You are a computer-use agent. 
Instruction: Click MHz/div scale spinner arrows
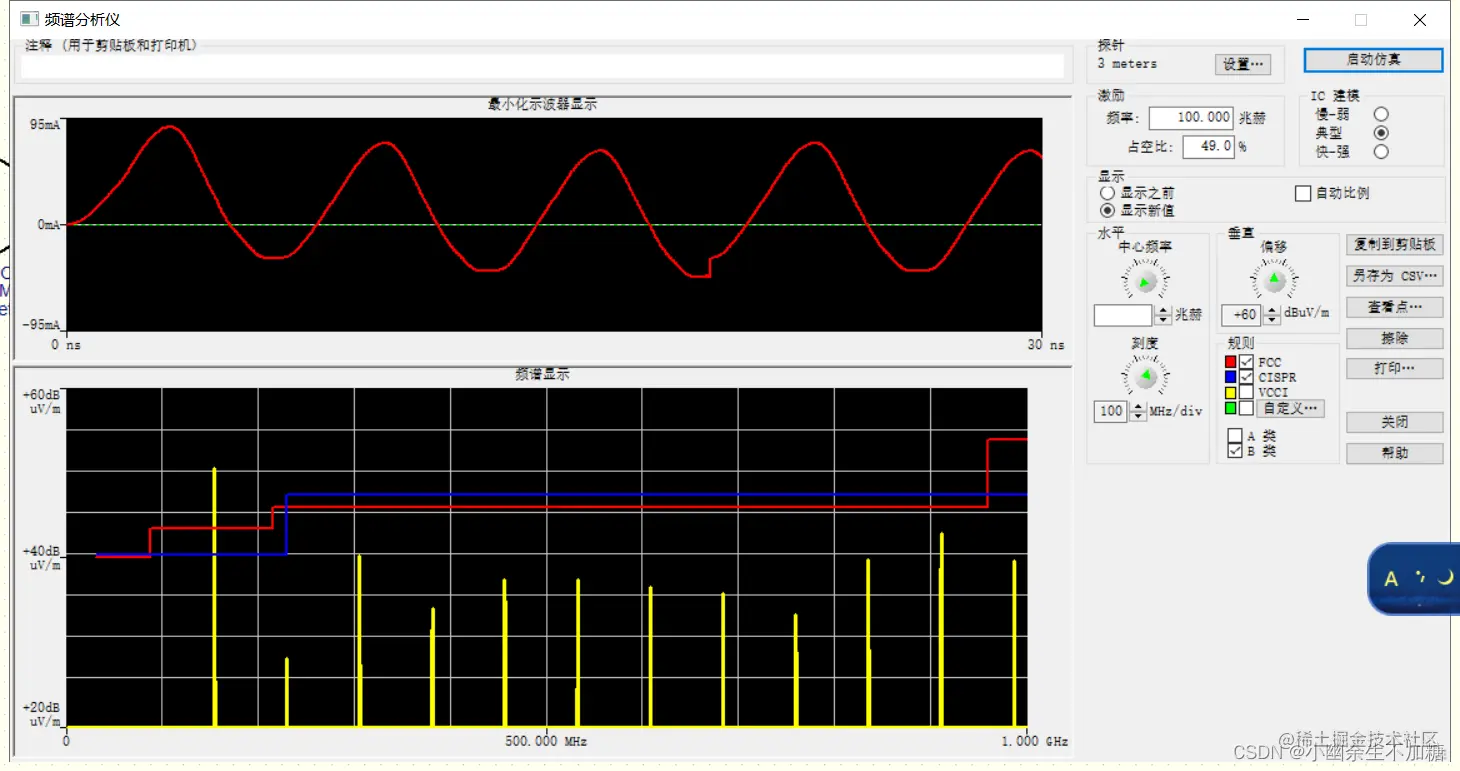(x=1138, y=411)
